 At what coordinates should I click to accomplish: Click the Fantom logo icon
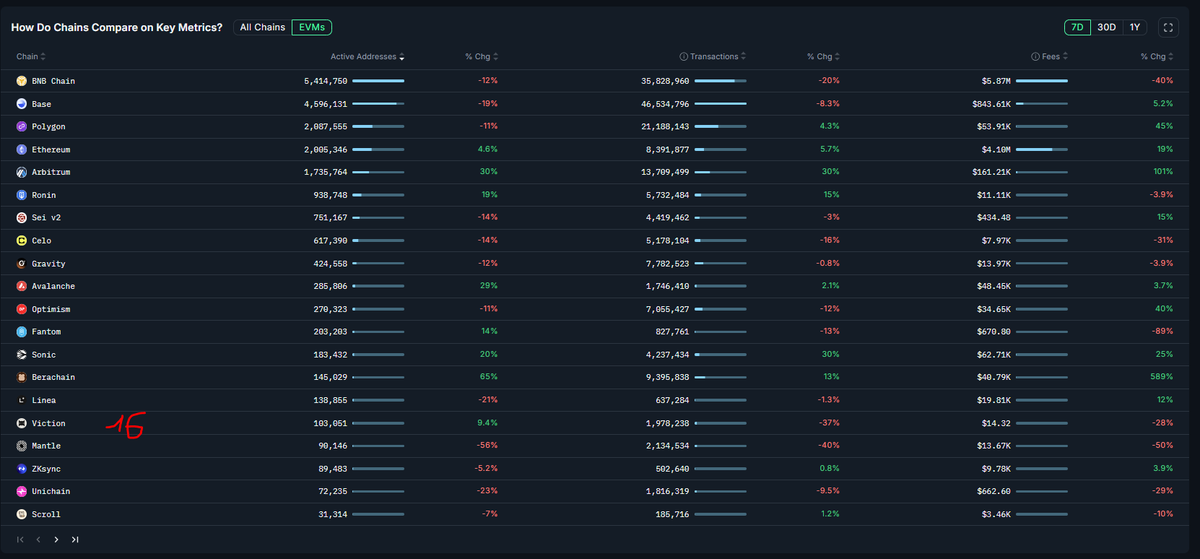pyautogui.click(x=21, y=332)
